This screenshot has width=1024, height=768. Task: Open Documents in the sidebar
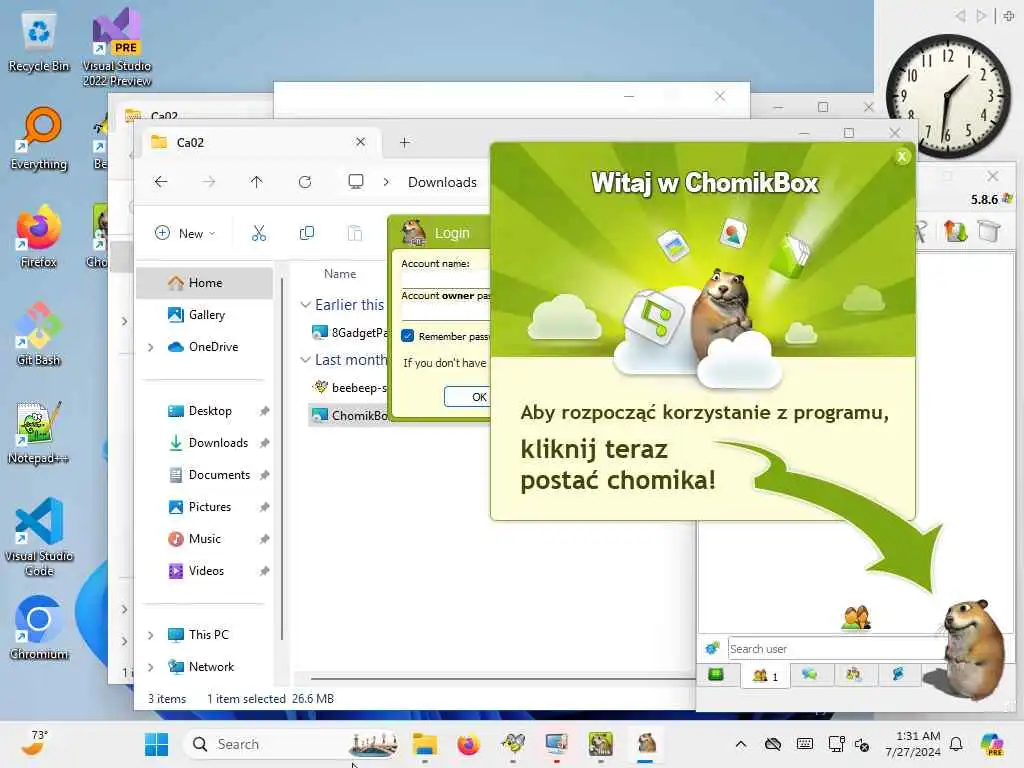pos(219,475)
